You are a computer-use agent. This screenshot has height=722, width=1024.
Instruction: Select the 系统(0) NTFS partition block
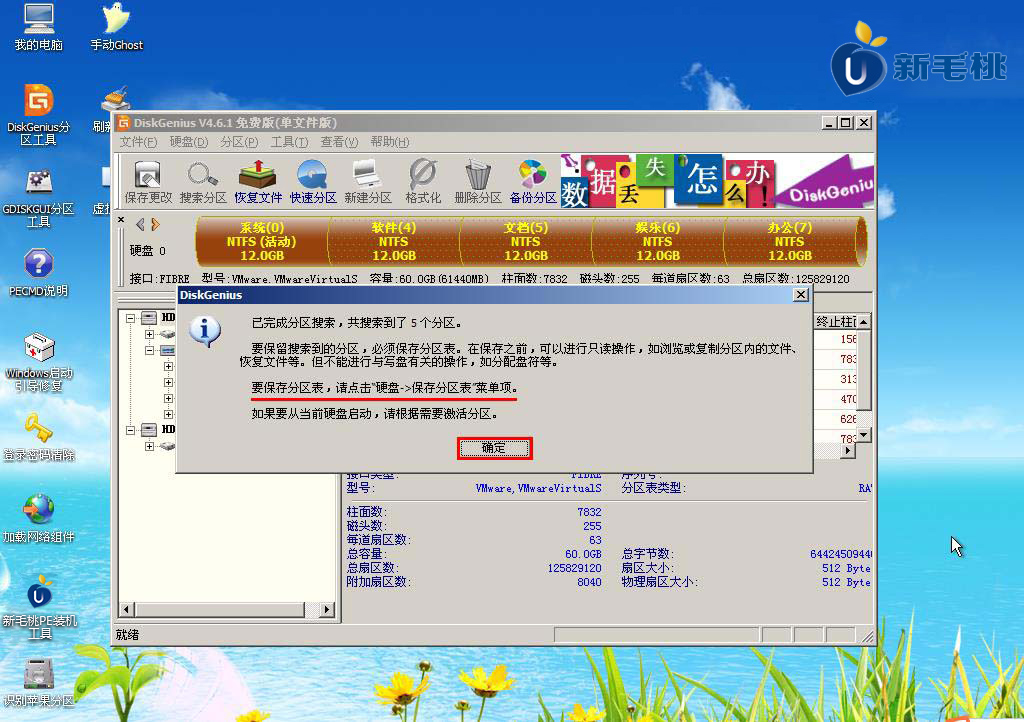click(262, 242)
